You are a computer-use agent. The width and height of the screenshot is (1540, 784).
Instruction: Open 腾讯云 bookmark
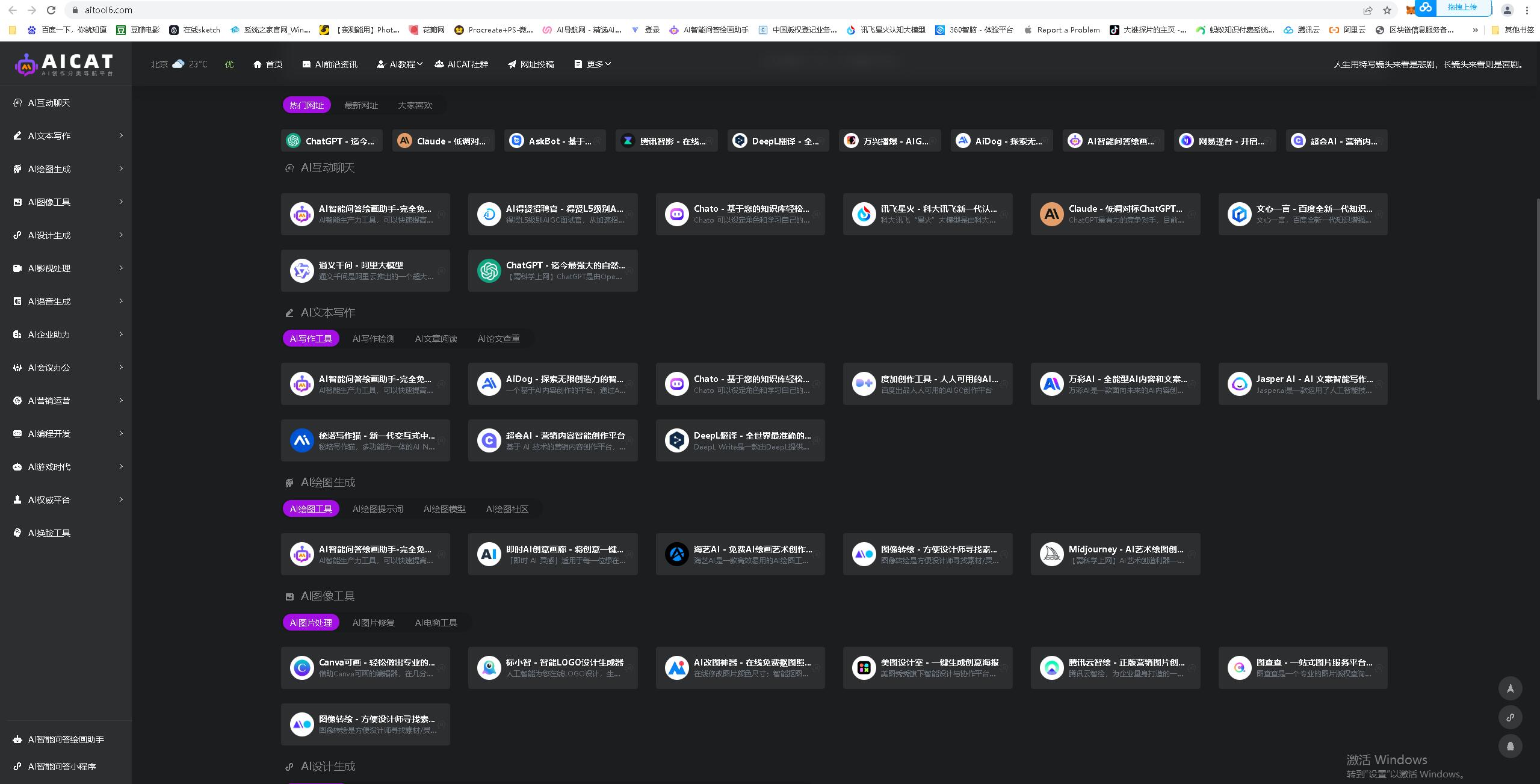[1302, 29]
